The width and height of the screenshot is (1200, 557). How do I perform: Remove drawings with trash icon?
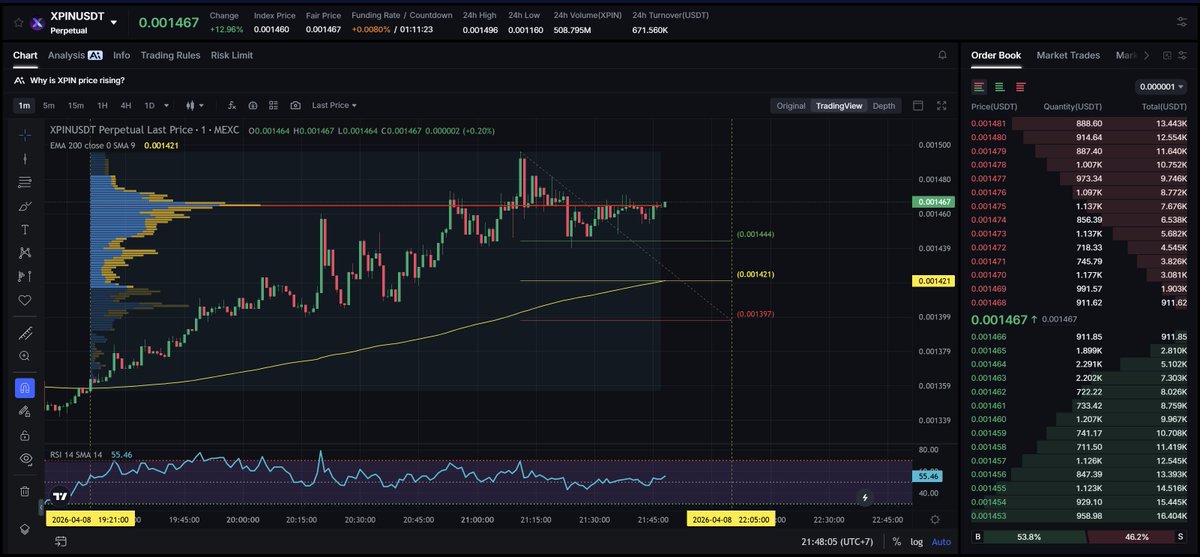pos(25,491)
